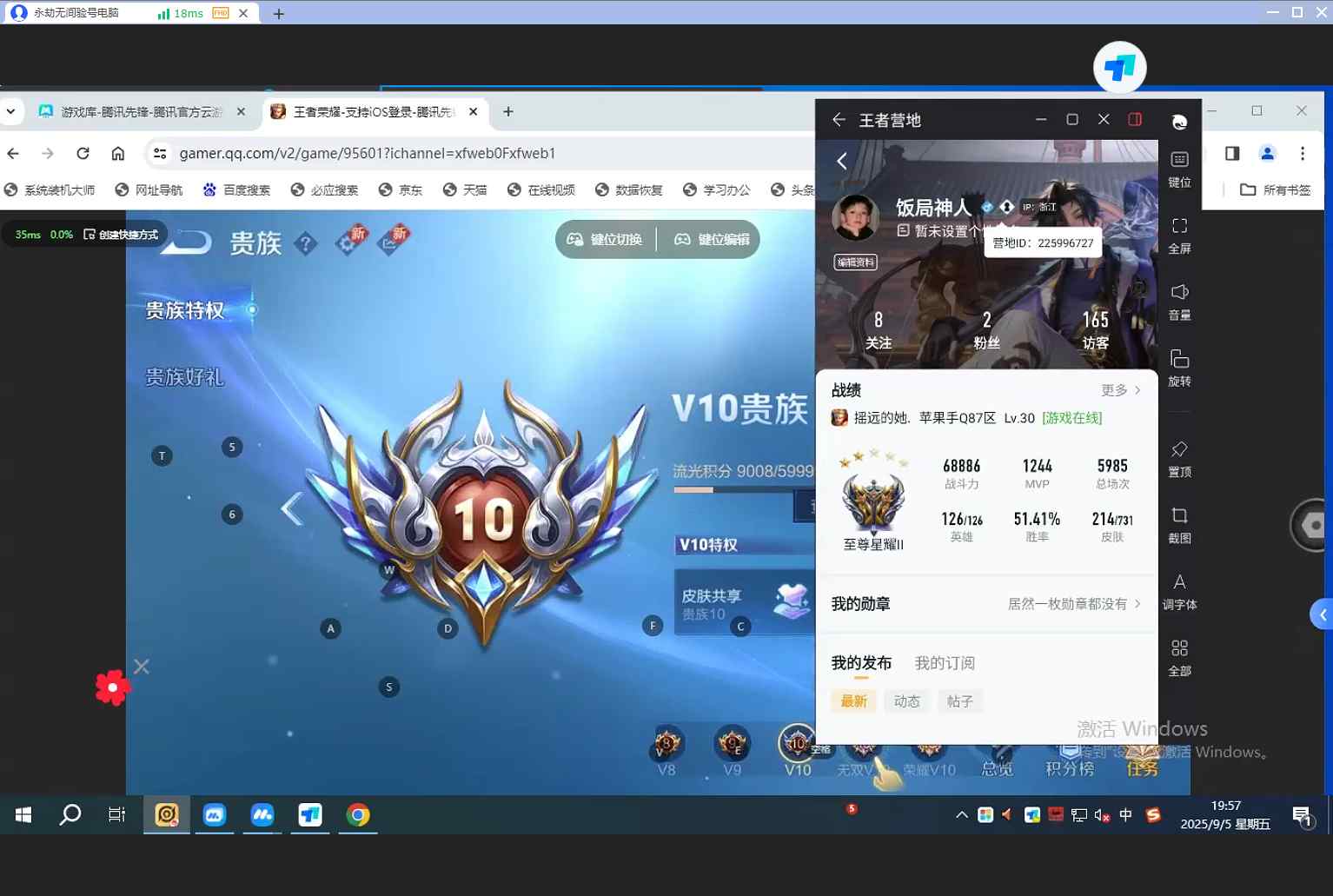The height and width of the screenshot is (896, 1333).
Task: Open Chrome from the taskbar
Action: [358, 814]
